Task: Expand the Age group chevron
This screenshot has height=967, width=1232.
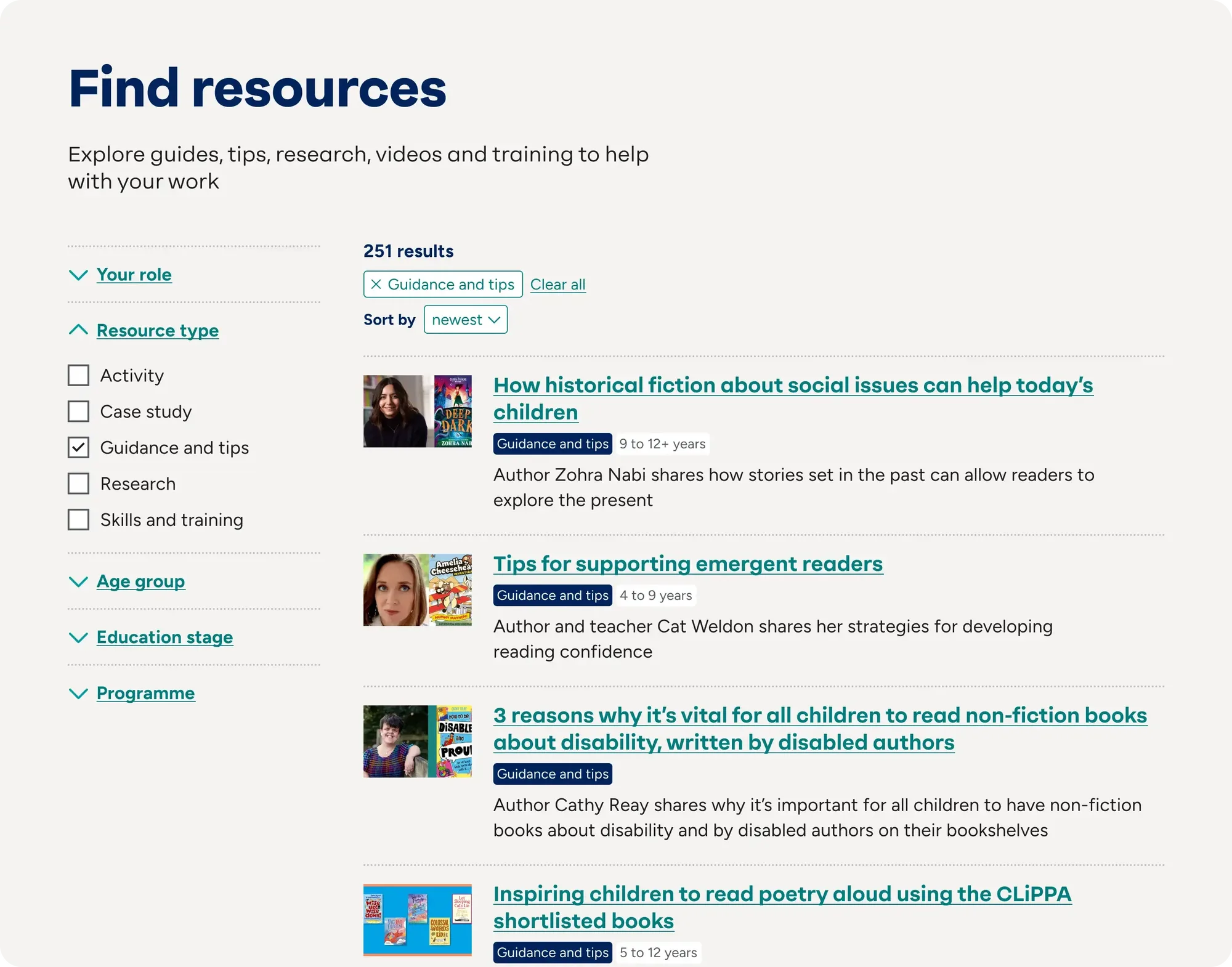Action: pyautogui.click(x=78, y=582)
